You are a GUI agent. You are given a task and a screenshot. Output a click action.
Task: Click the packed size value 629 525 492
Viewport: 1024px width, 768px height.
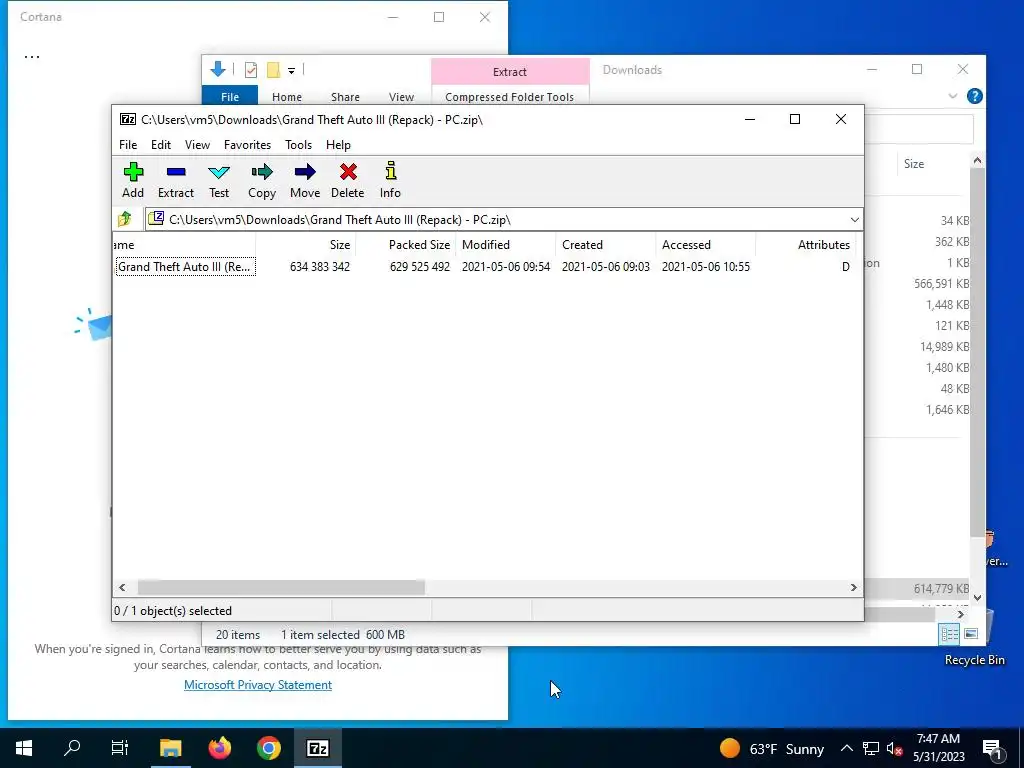click(419, 266)
